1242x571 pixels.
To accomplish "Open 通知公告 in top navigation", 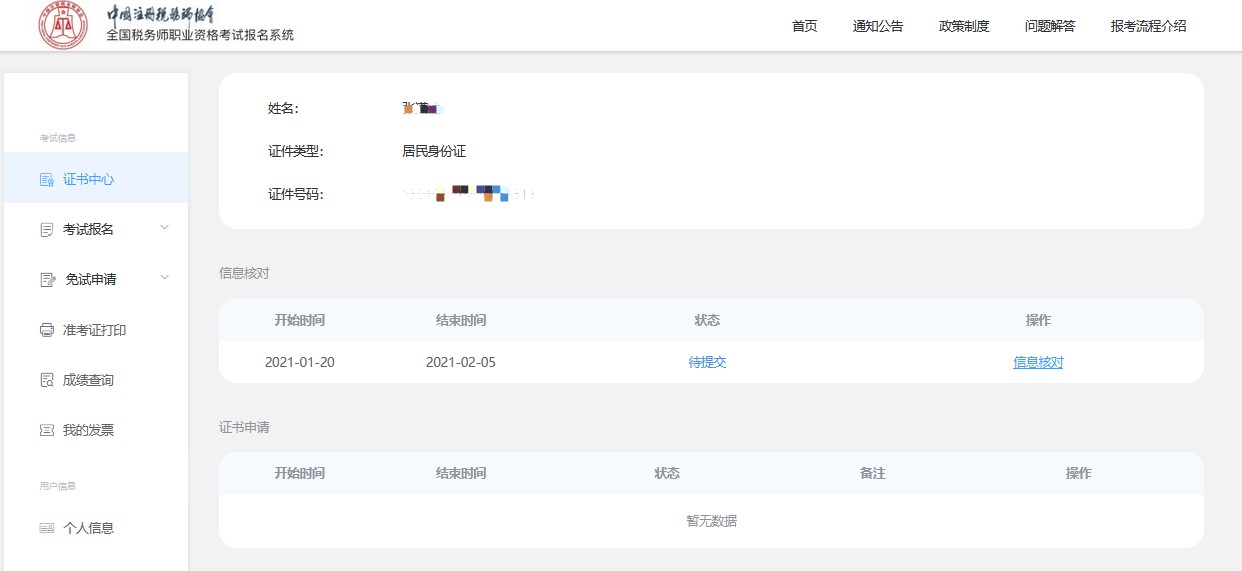I will coord(877,26).
